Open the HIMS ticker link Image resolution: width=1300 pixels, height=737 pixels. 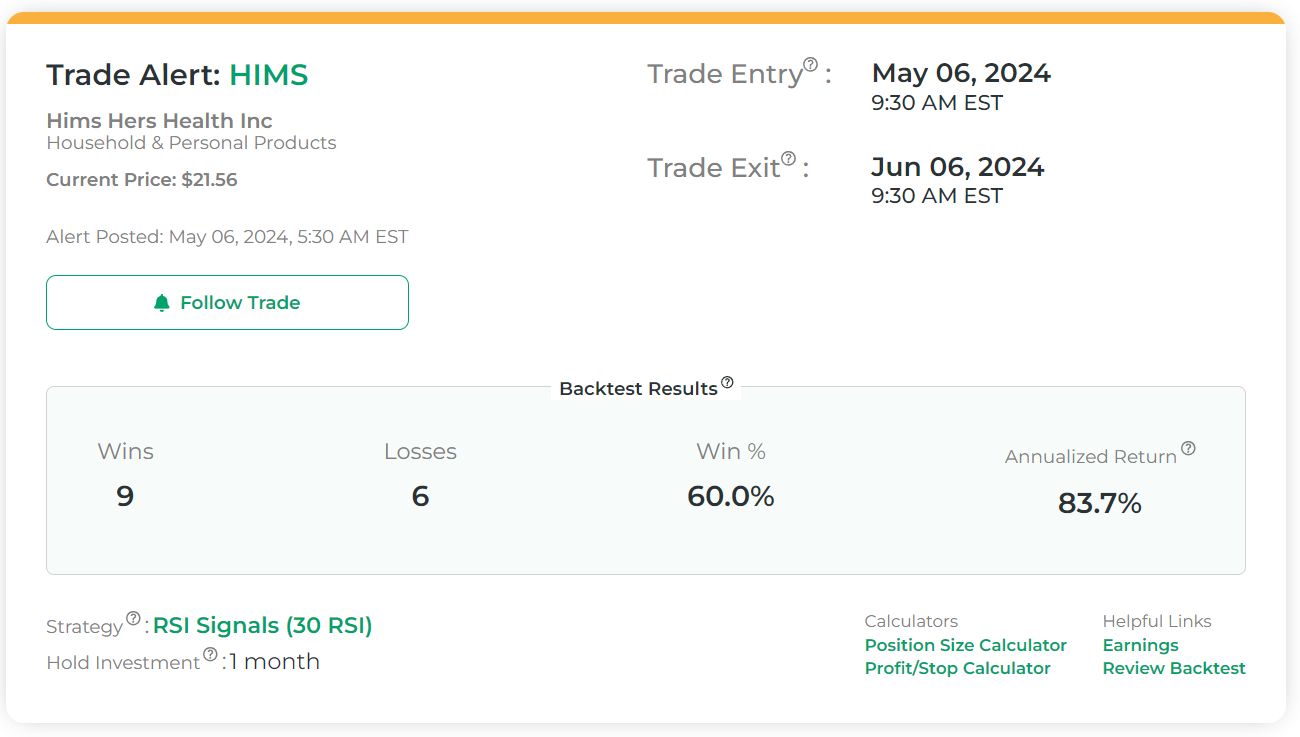(x=269, y=75)
